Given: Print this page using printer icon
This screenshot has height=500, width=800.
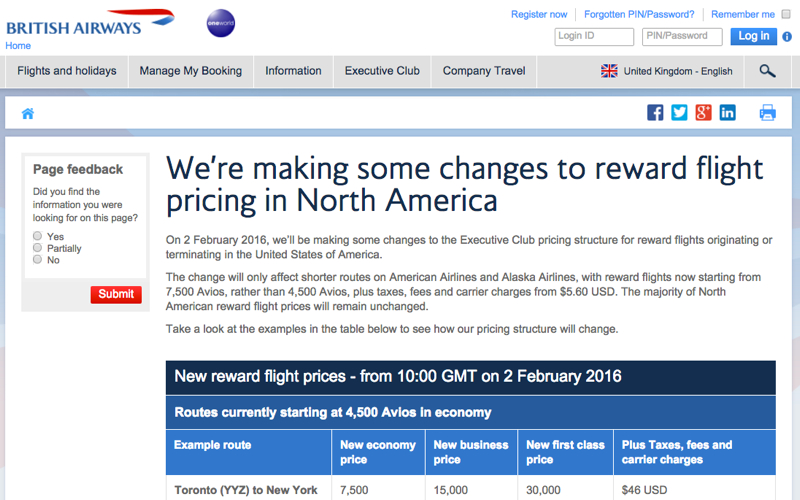Looking at the screenshot, I should click(x=767, y=112).
